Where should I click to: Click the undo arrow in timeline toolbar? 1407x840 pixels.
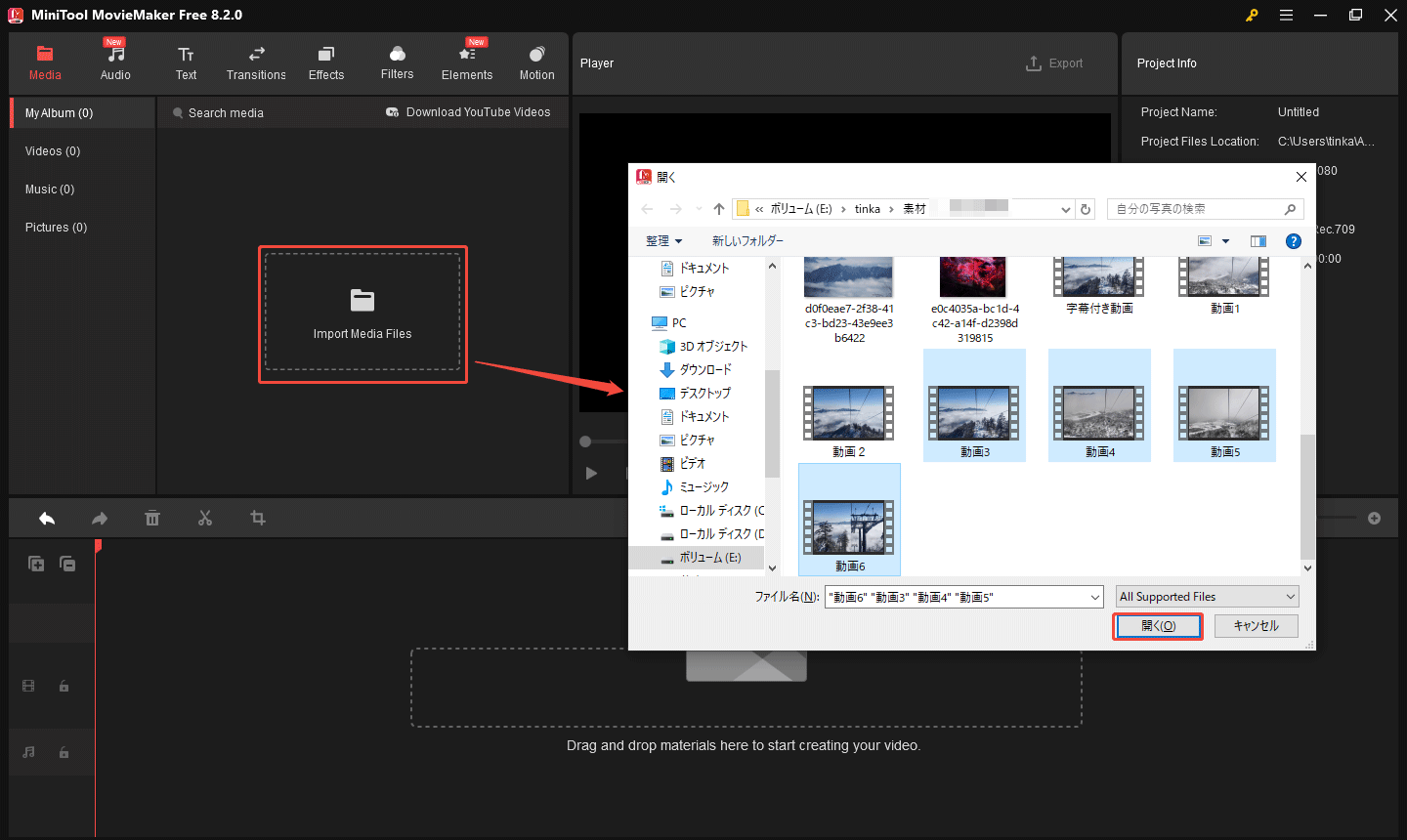pyautogui.click(x=47, y=519)
